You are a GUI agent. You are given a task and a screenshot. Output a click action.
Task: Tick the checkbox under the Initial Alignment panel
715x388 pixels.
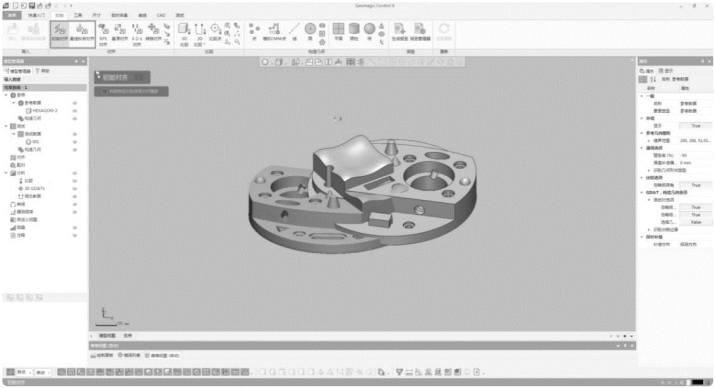[x=105, y=92]
